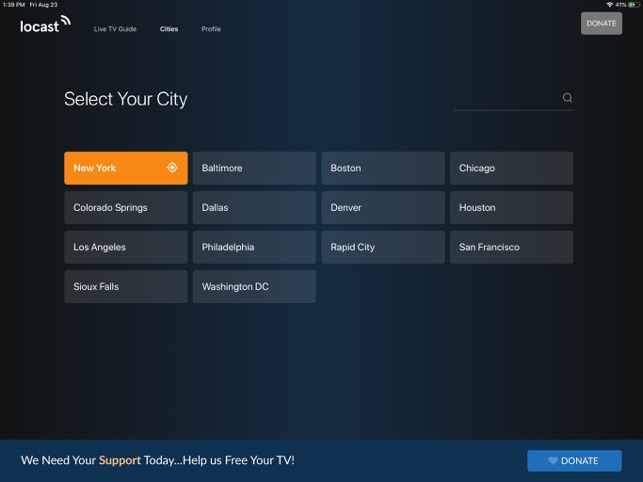This screenshot has height=482, width=643.
Task: Choose Boston from the city list
Action: pyautogui.click(x=383, y=168)
